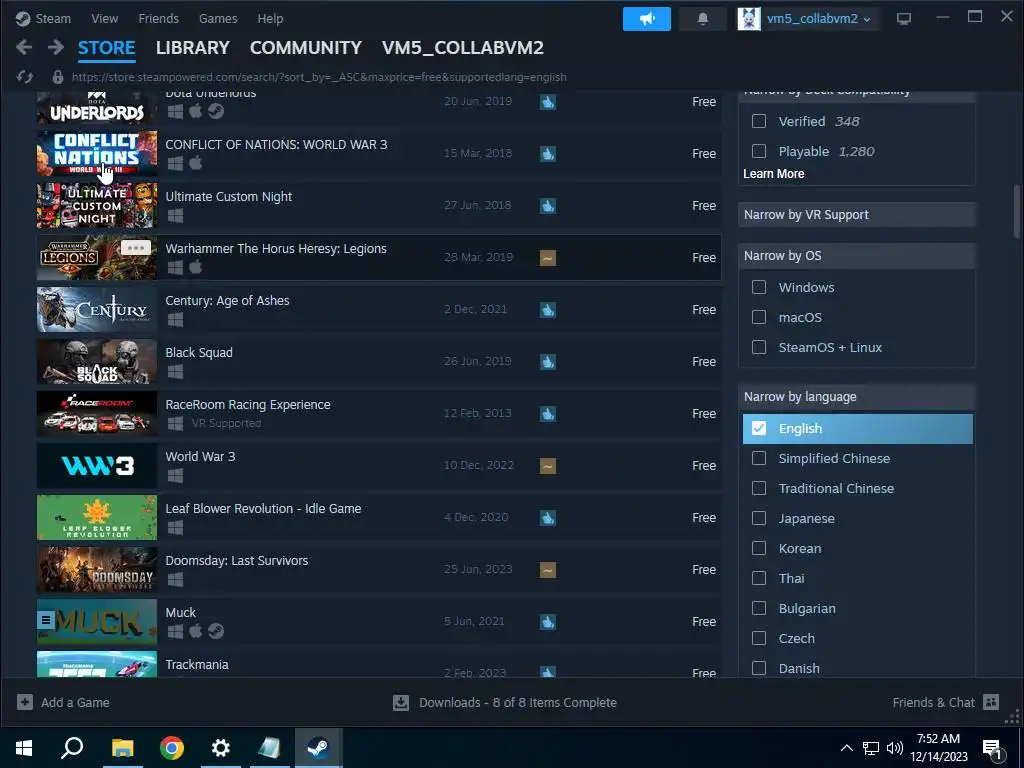Click the padlock icon beside the URL
The width and height of the screenshot is (1024, 768).
click(57, 77)
